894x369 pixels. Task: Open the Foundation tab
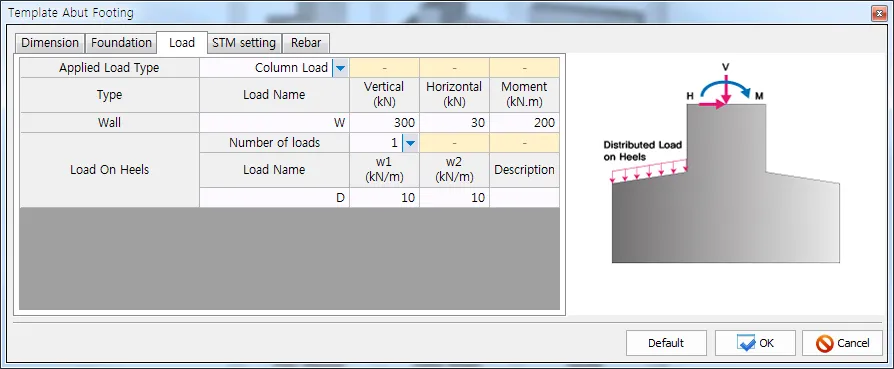tap(121, 43)
